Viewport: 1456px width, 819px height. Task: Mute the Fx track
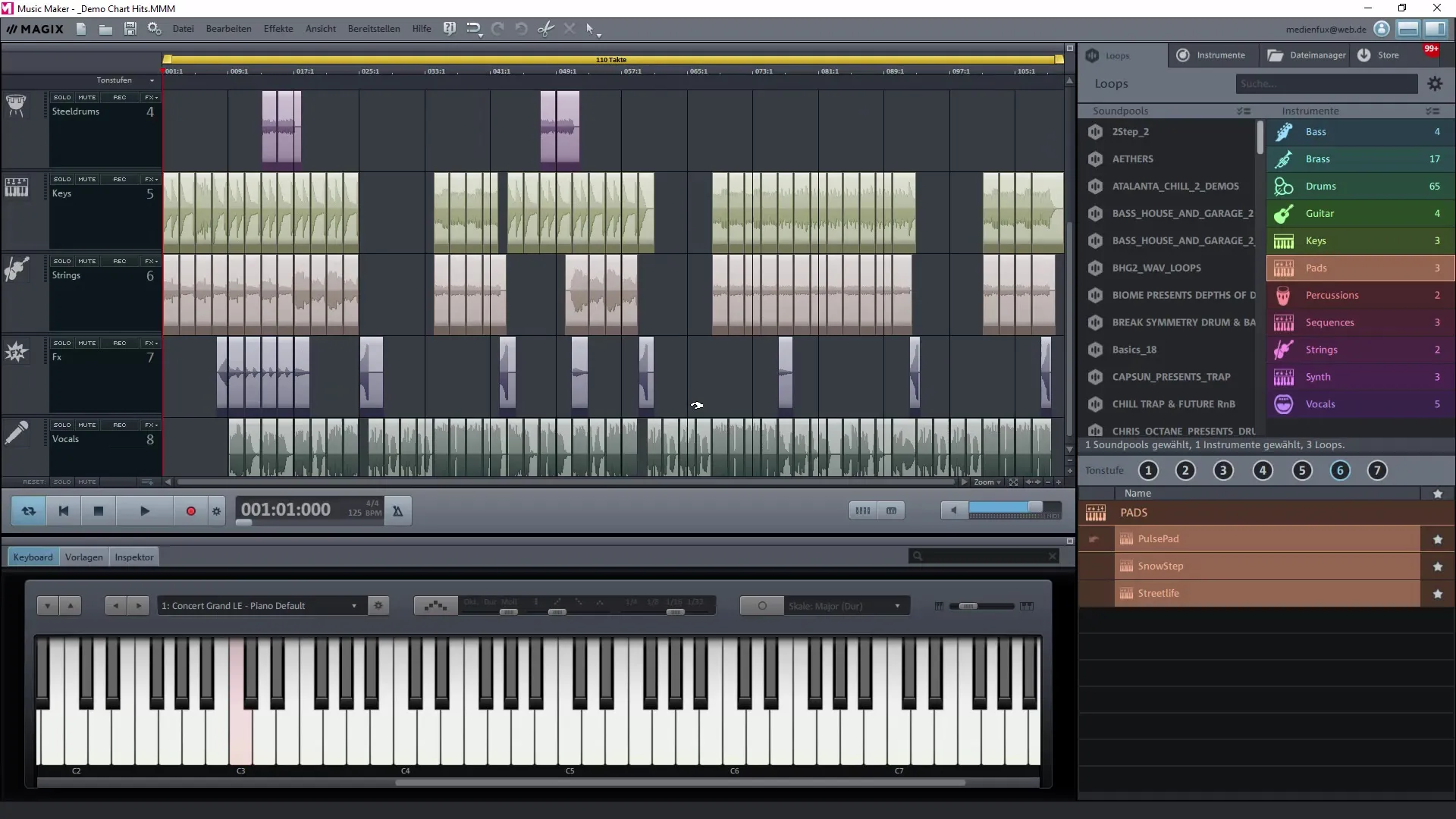coord(87,343)
